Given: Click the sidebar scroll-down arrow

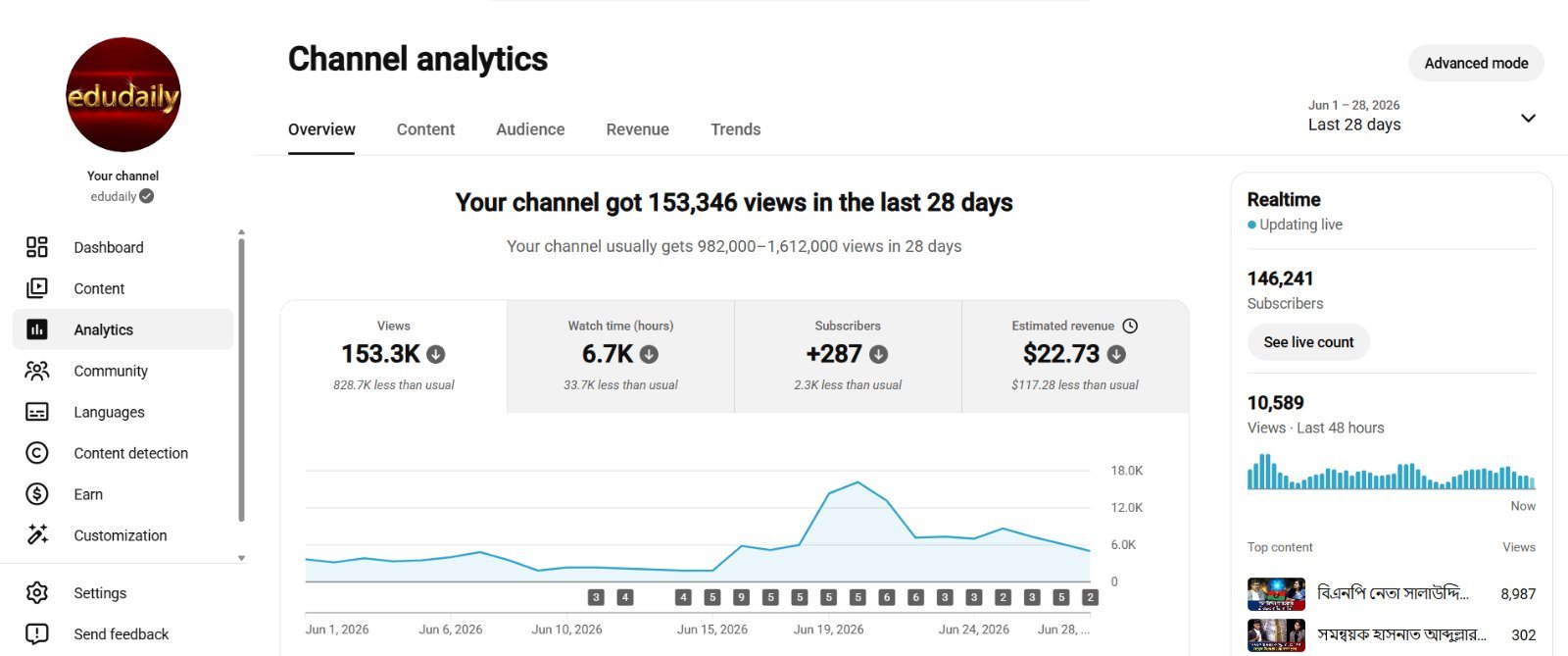Looking at the screenshot, I should [x=241, y=558].
